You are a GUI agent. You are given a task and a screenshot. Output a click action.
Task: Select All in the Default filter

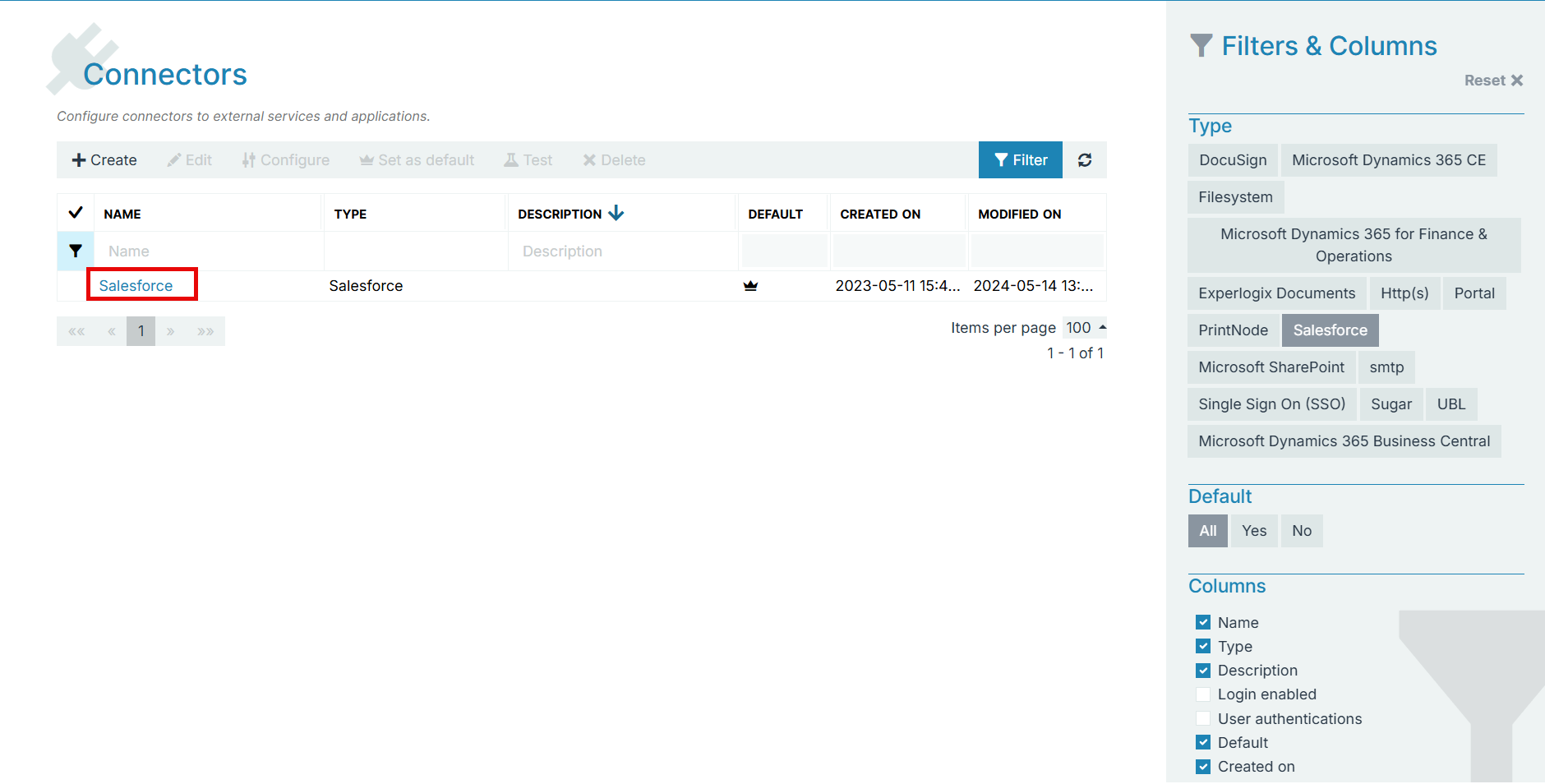tap(1208, 531)
